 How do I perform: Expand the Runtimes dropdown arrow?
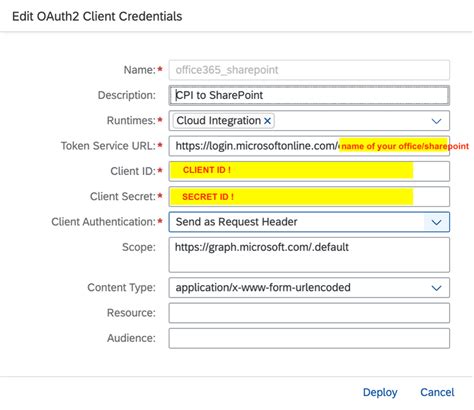(x=437, y=121)
